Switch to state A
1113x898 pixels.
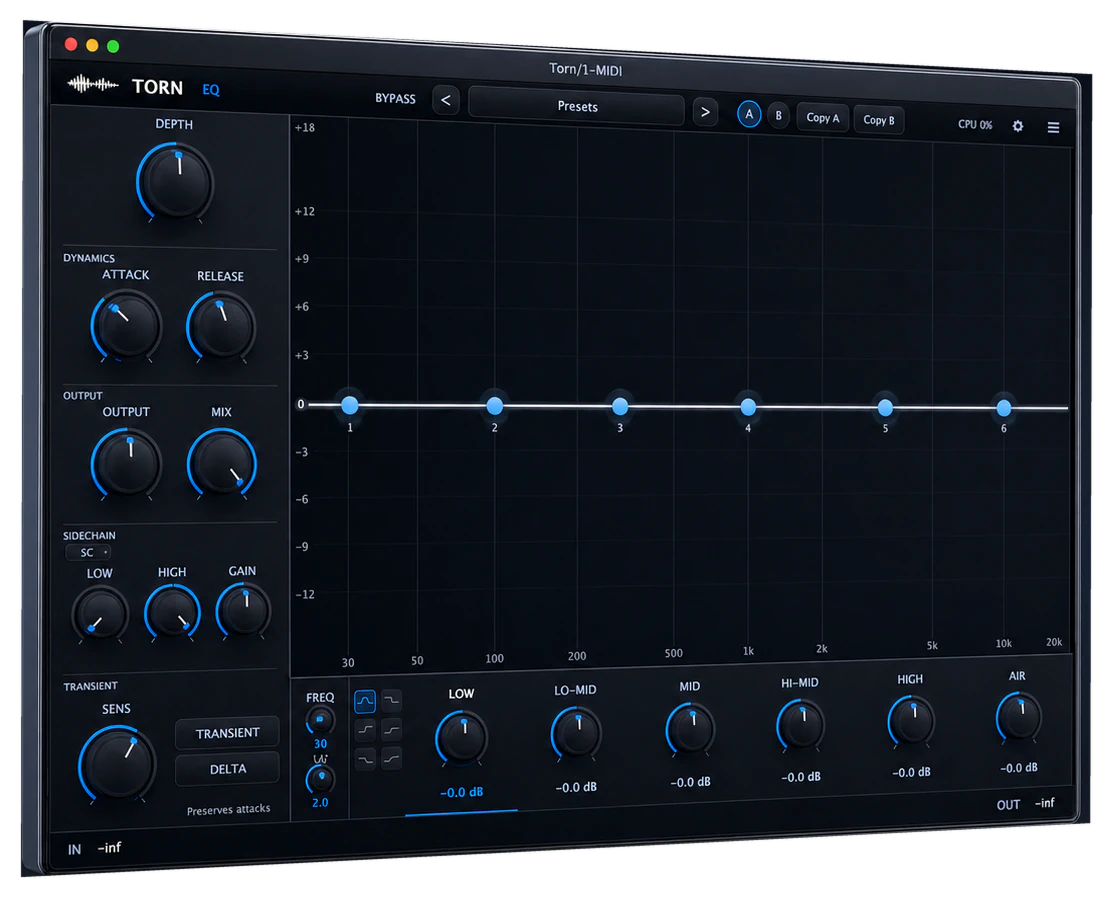point(749,114)
